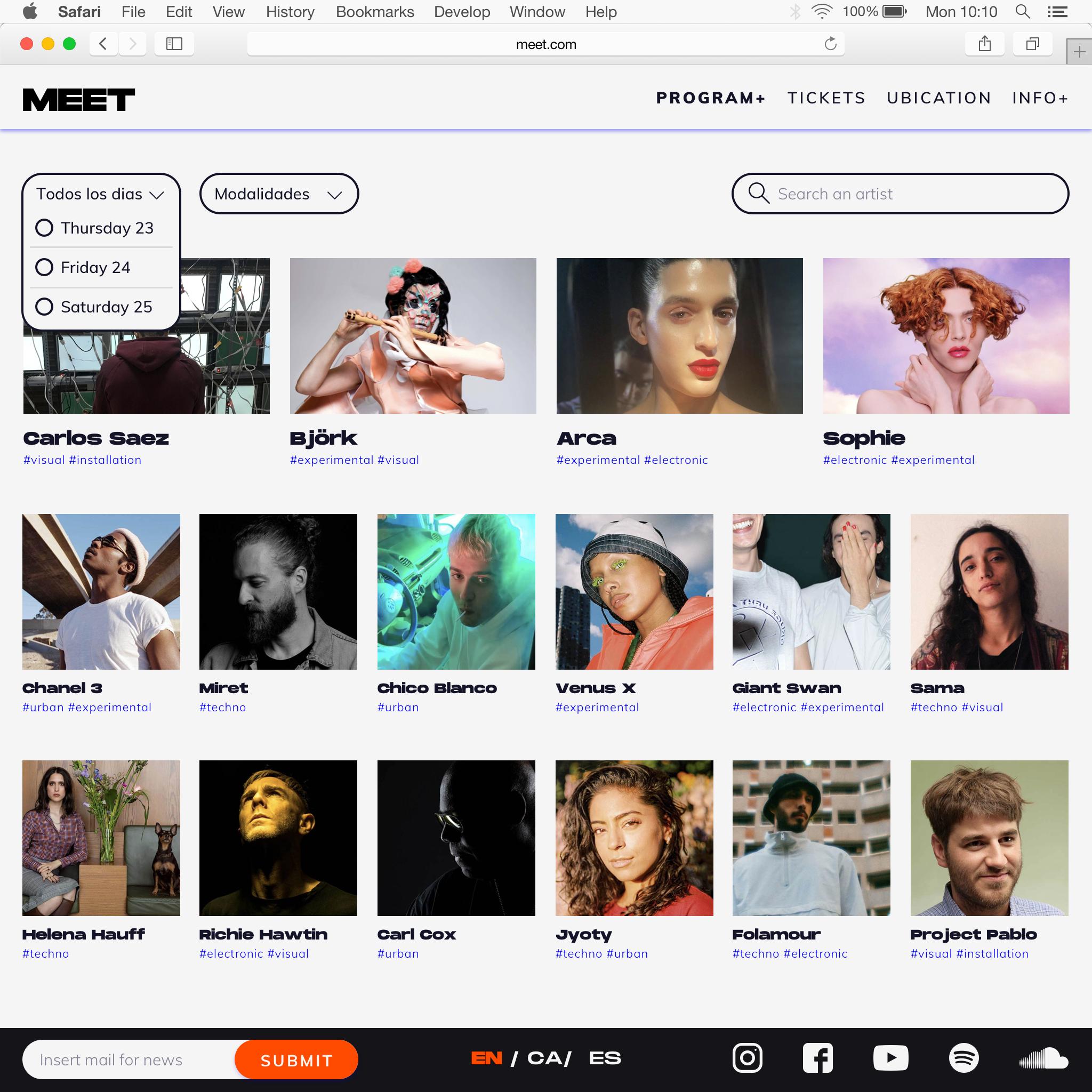This screenshot has height=1092, width=1092.
Task: Open the Sama artist photo
Action: [x=989, y=592]
